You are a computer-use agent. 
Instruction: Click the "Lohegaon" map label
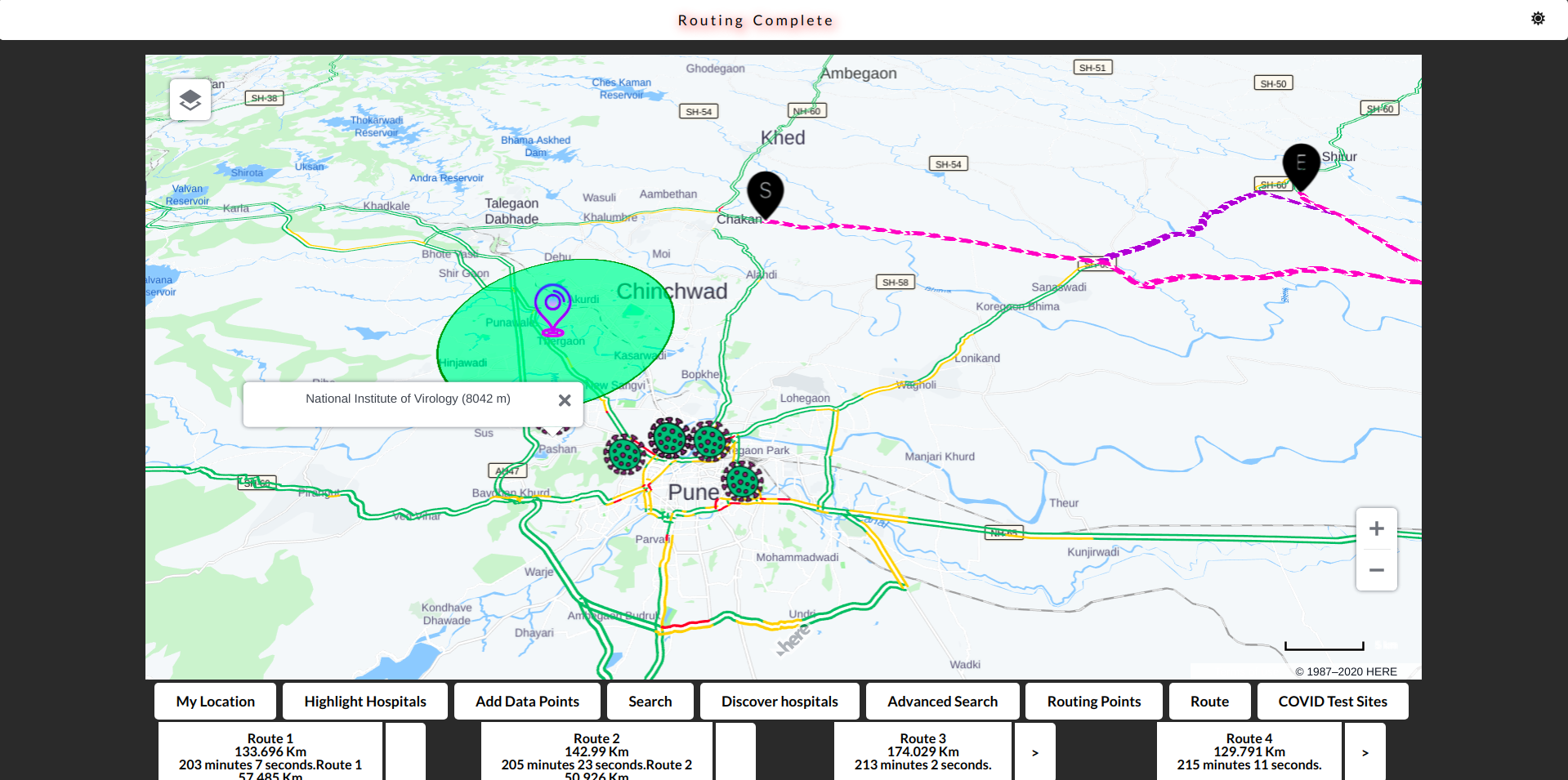click(805, 399)
